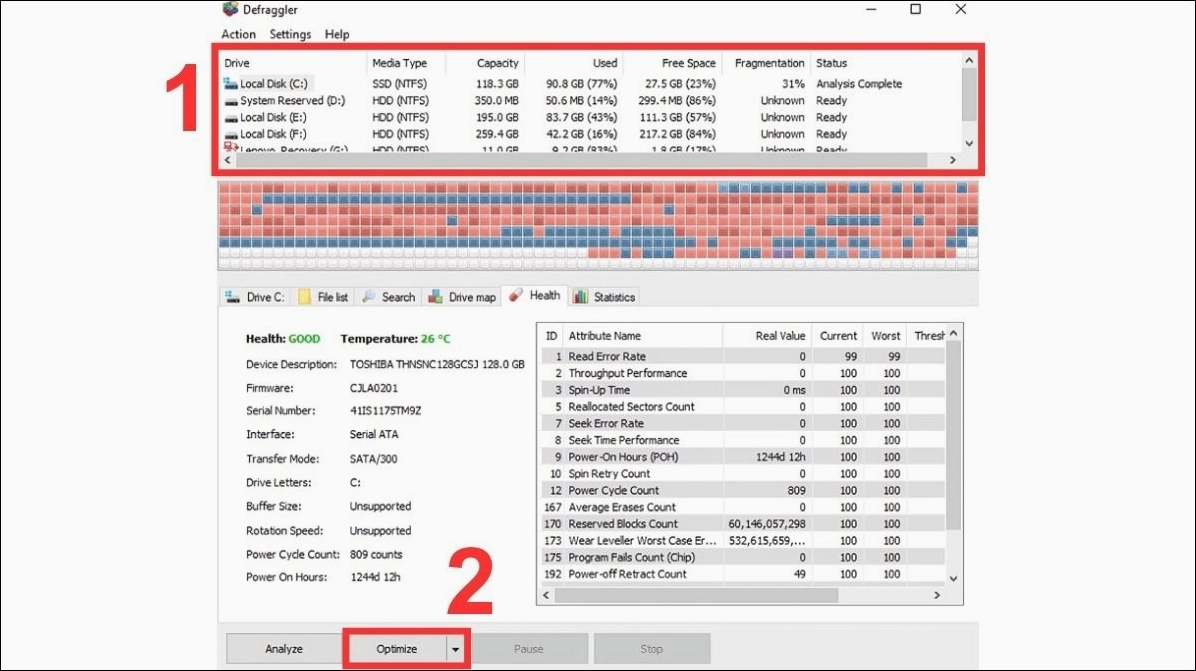Click the Statistics bar chart icon
Viewport: 1196px width, 671px height.
(580, 297)
